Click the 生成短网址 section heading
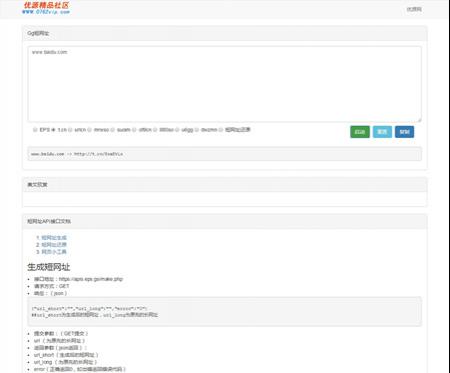This screenshot has width=450, height=373. tap(49, 267)
